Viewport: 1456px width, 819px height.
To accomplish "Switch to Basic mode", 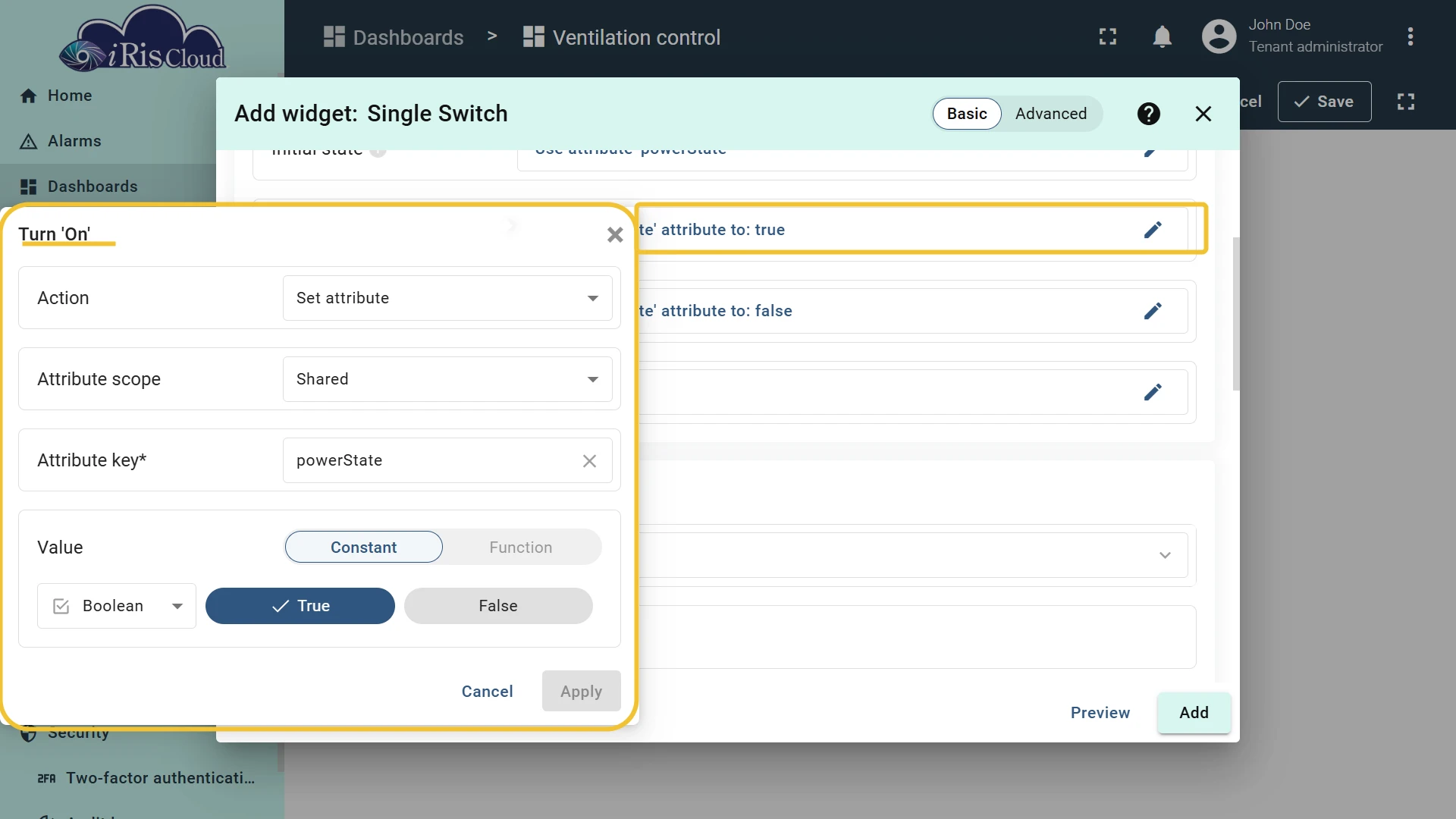I will coord(967,114).
